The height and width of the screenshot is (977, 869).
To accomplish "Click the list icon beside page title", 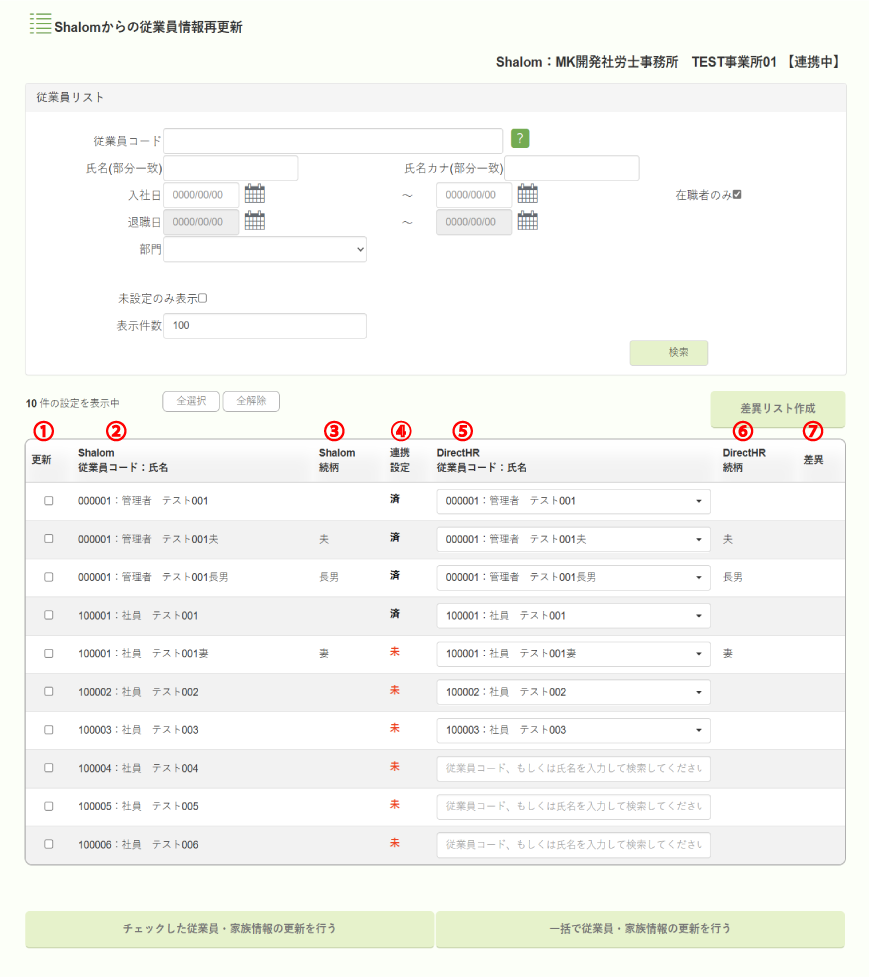I will pyautogui.click(x=40, y=25).
